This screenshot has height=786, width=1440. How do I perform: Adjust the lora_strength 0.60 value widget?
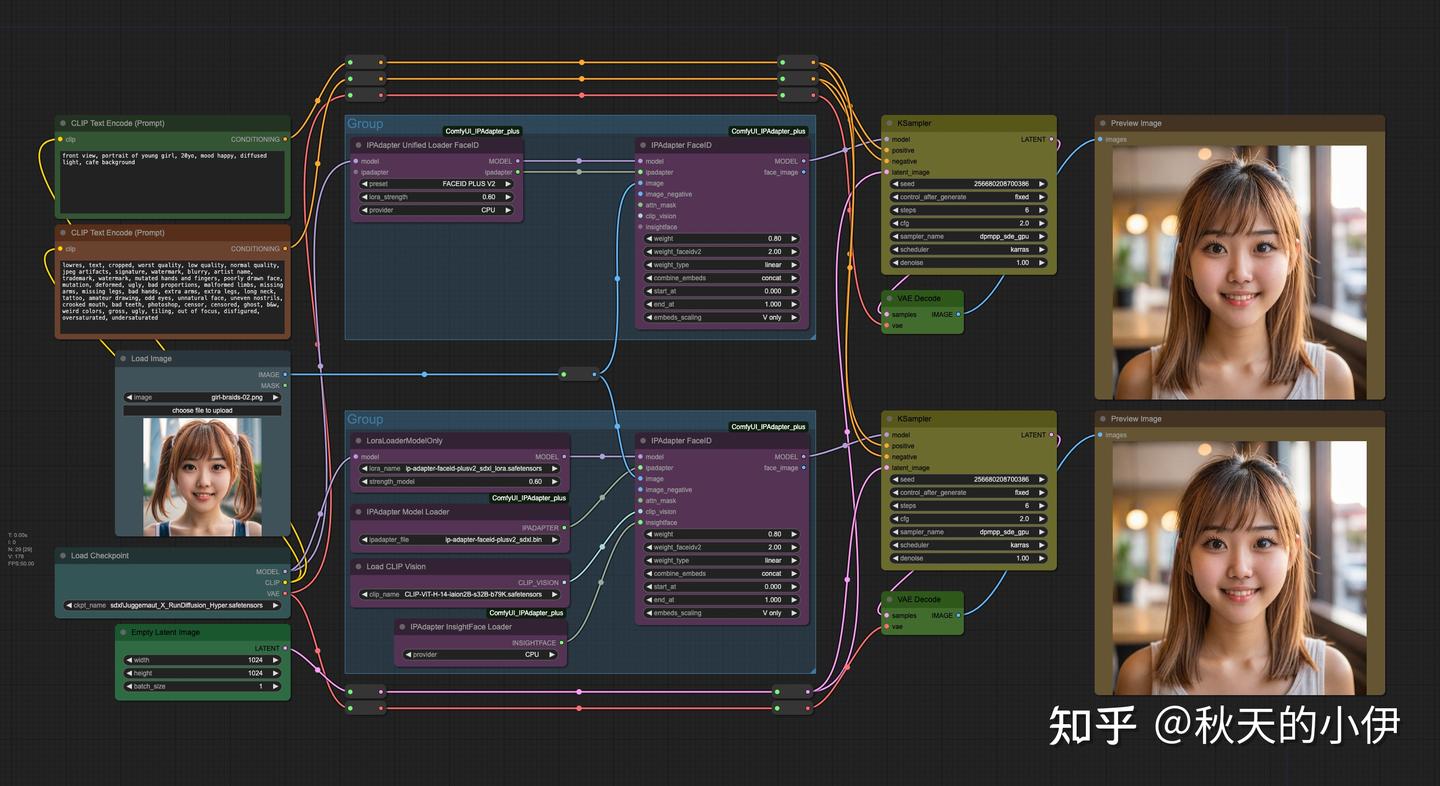pyautogui.click(x=437, y=196)
